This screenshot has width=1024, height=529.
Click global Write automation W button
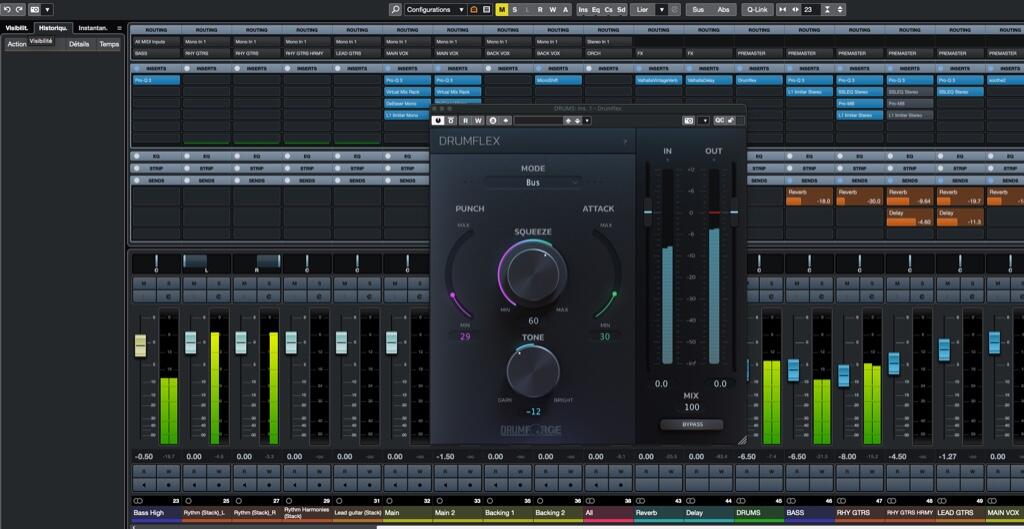pos(552,10)
